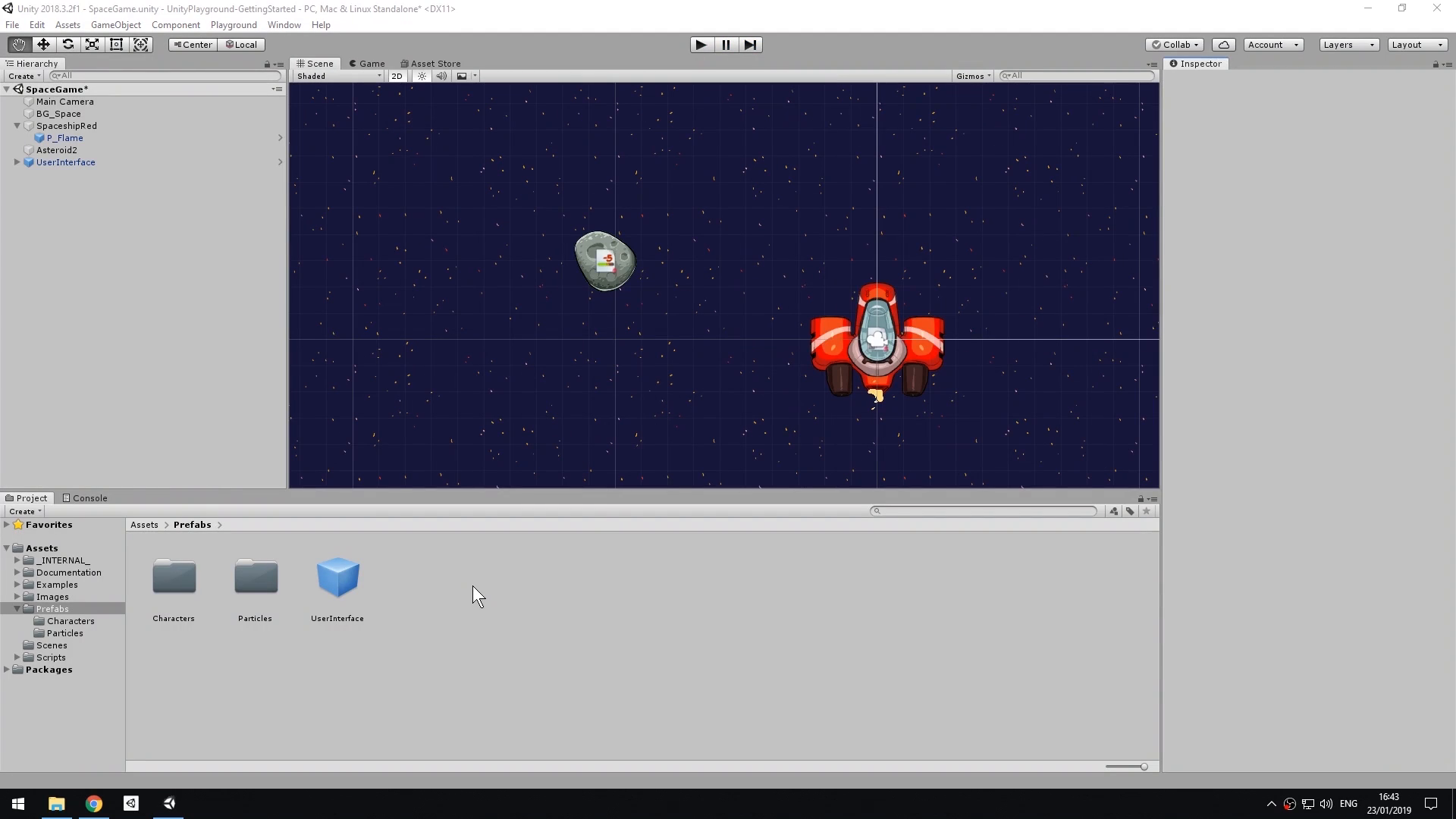Toggle scene lighting icon

point(422,76)
